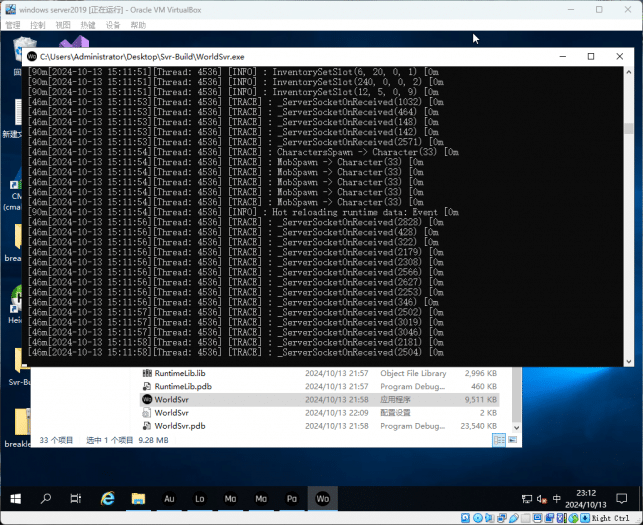Click the taskbar search magnifier icon
The width and height of the screenshot is (643, 525).
pos(46,497)
